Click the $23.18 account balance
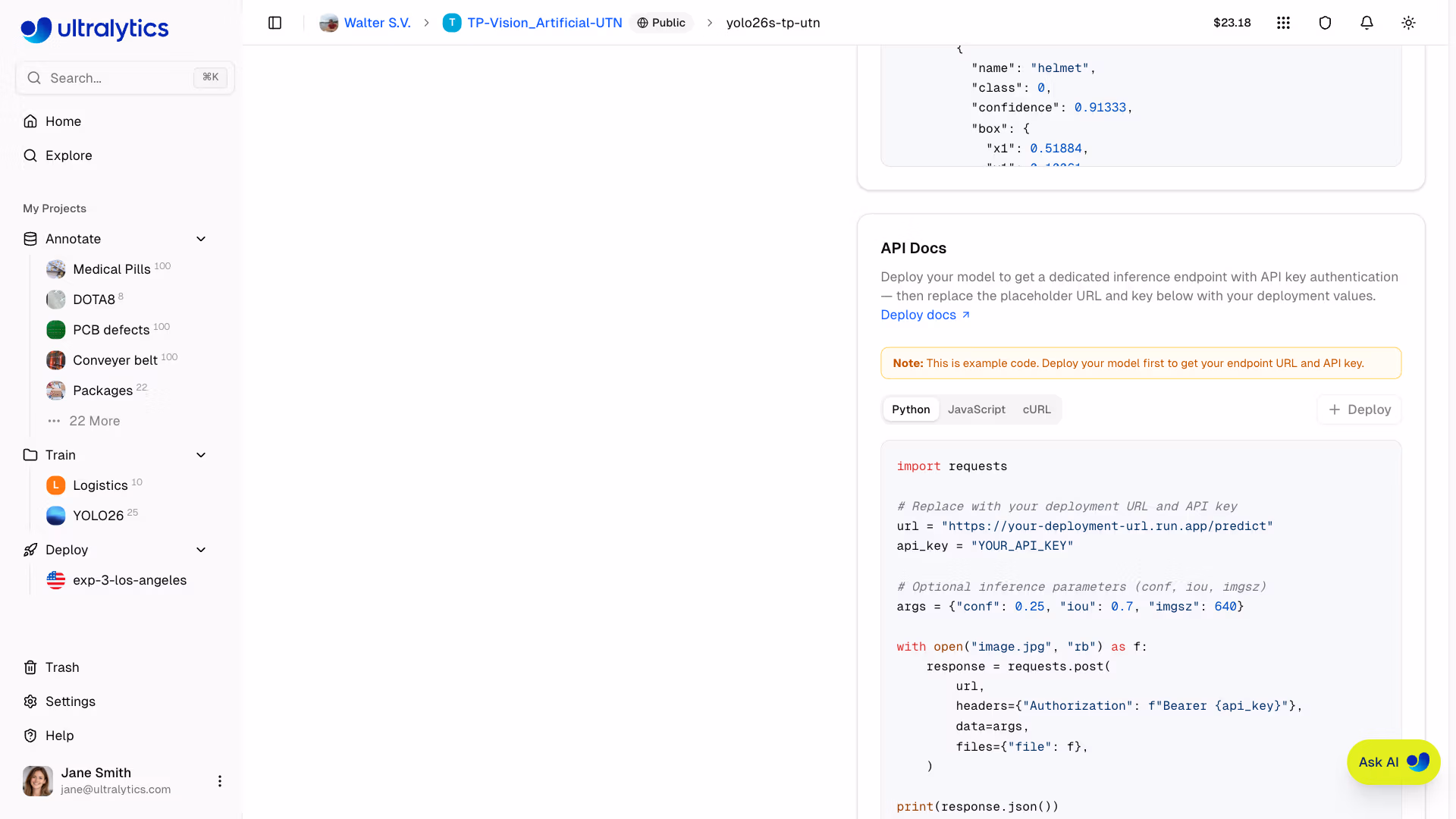1456x819 pixels. click(1232, 23)
